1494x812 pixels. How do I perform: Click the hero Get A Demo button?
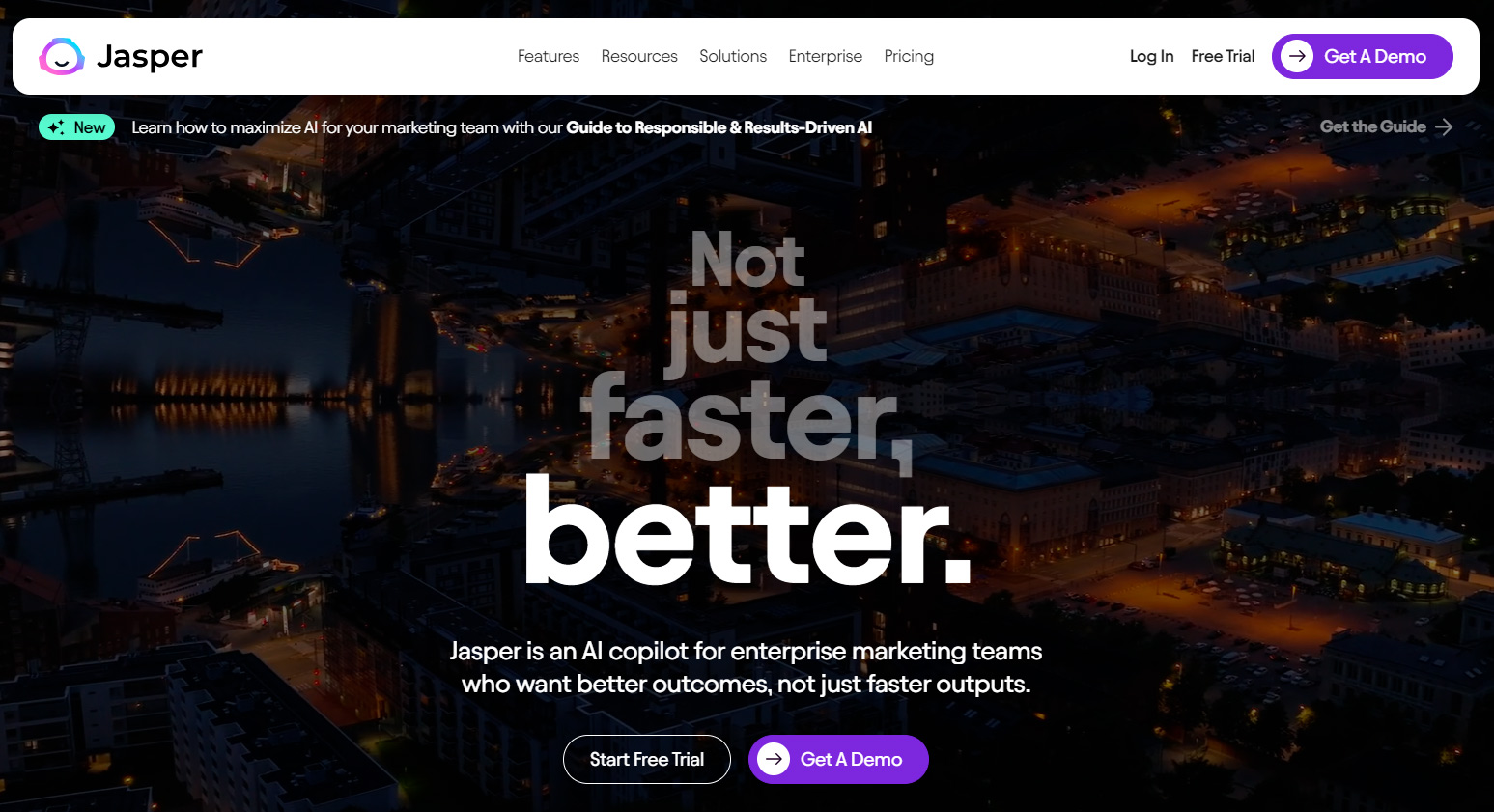tap(838, 759)
